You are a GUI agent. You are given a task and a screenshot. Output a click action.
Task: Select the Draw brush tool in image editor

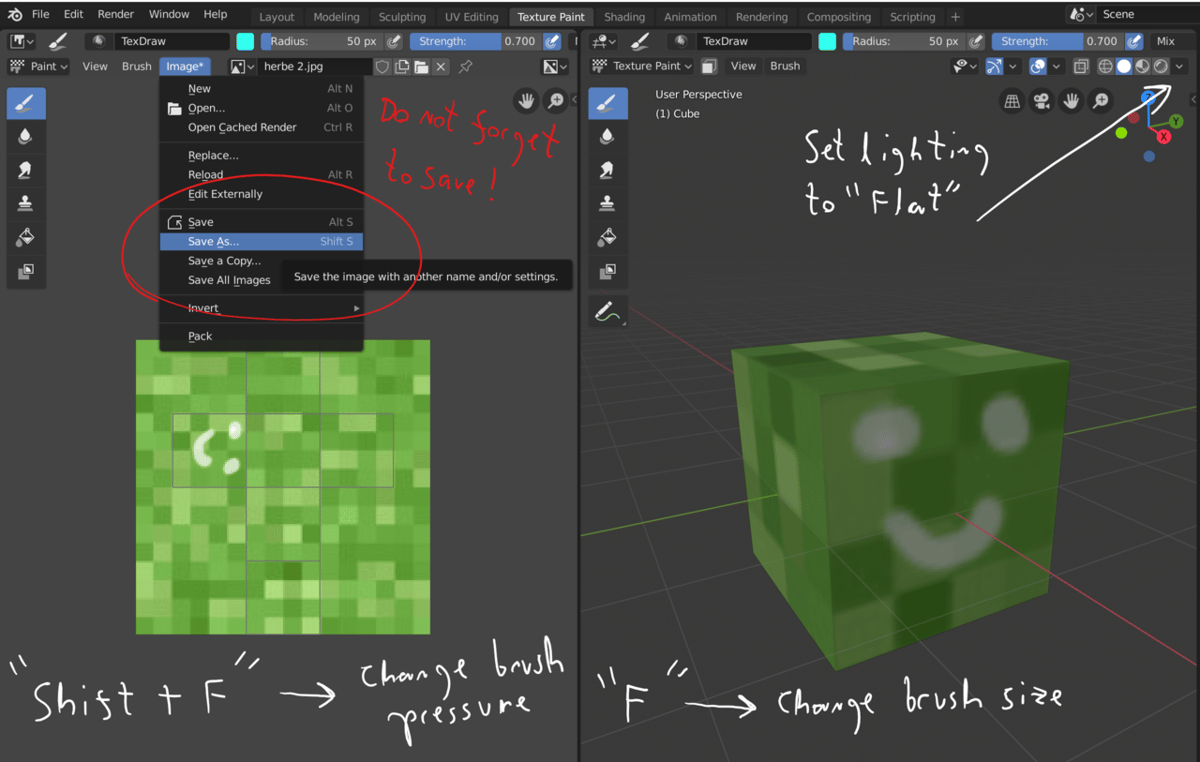click(x=25, y=103)
